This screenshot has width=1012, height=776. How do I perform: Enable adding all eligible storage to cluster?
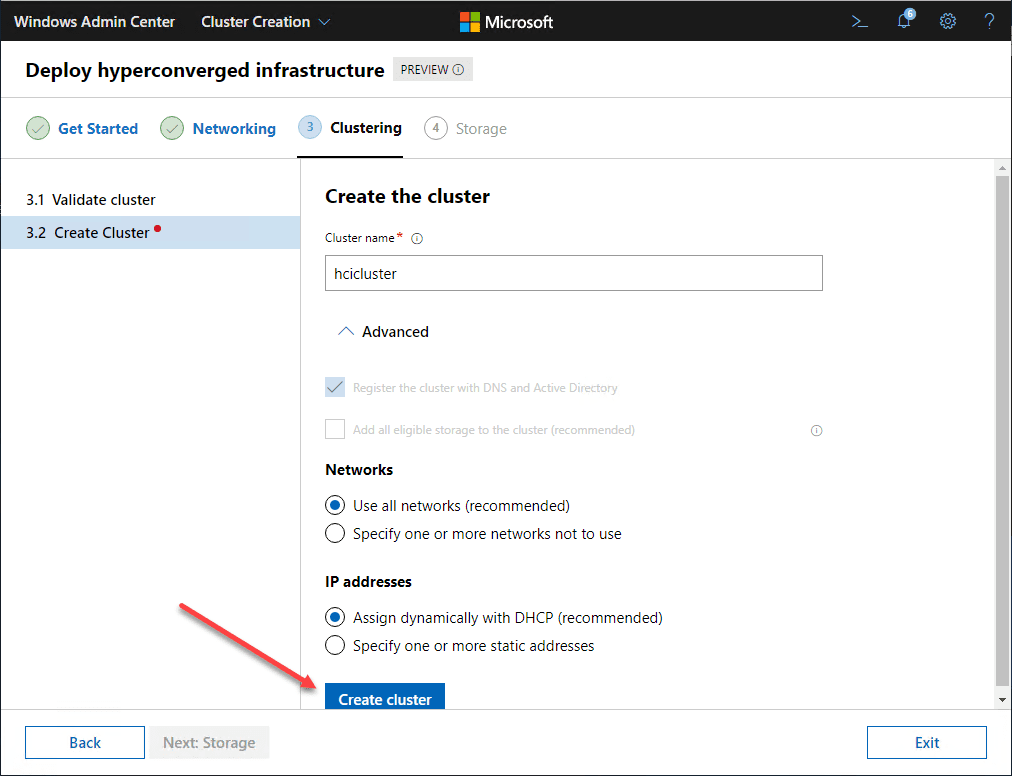click(x=334, y=429)
